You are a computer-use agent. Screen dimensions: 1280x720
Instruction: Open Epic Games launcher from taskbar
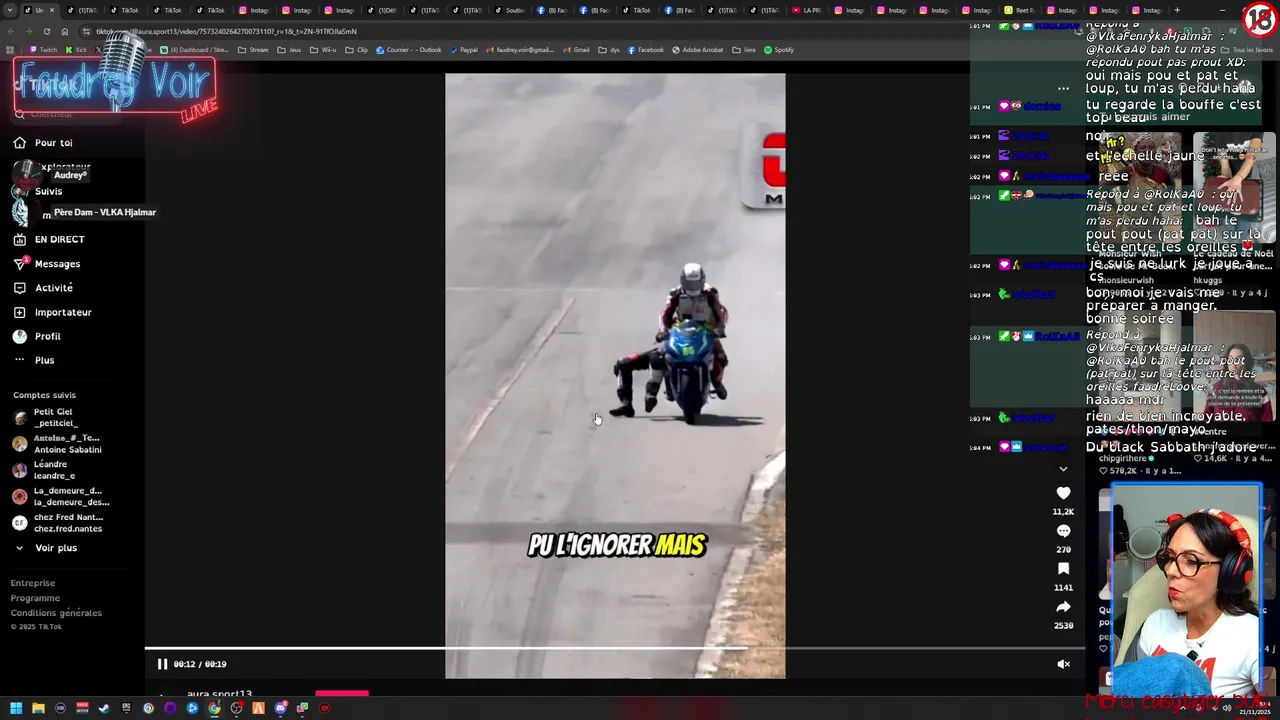tap(126, 708)
